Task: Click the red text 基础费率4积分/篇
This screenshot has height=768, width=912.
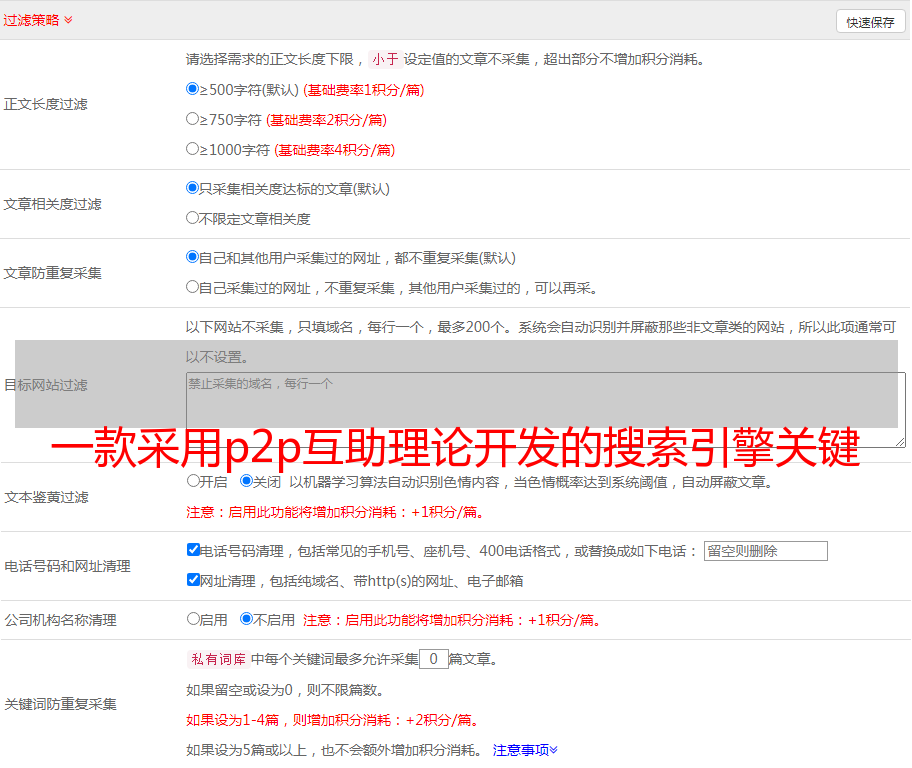Action: (x=335, y=150)
